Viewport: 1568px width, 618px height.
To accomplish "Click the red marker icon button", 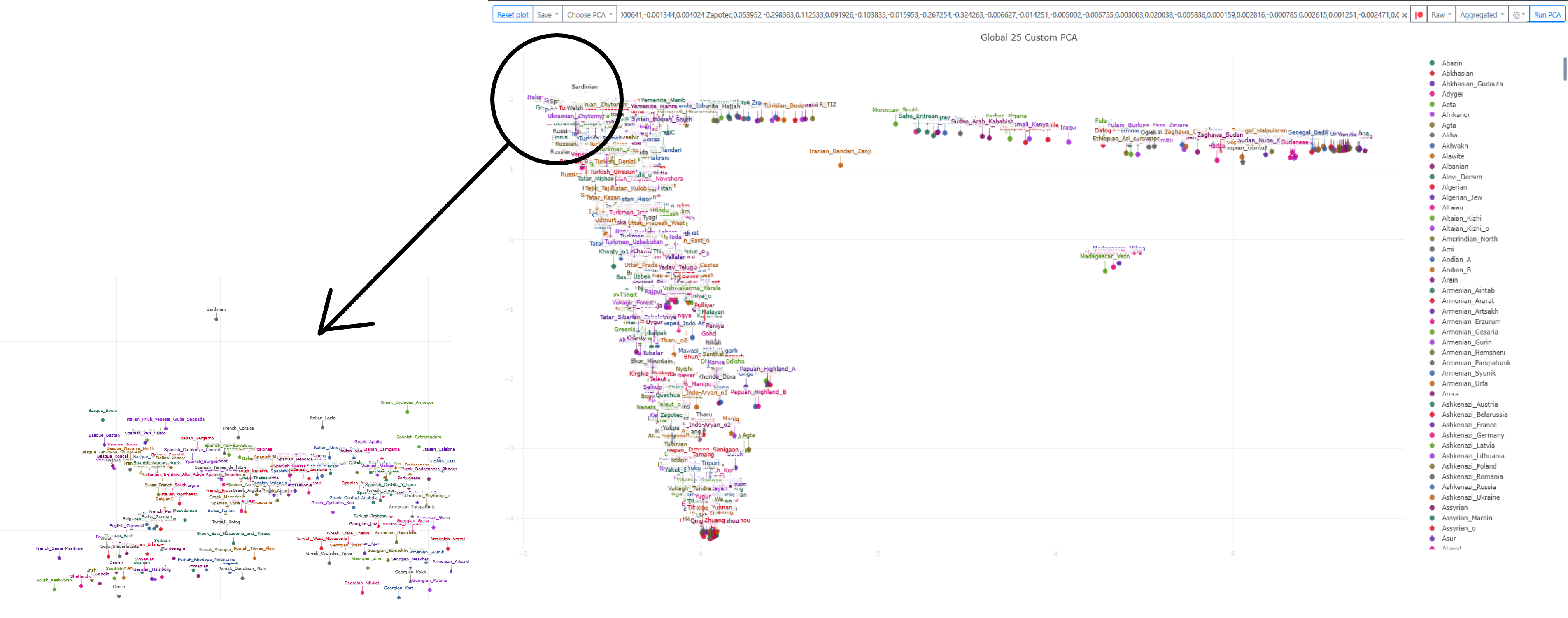I will pos(1419,14).
